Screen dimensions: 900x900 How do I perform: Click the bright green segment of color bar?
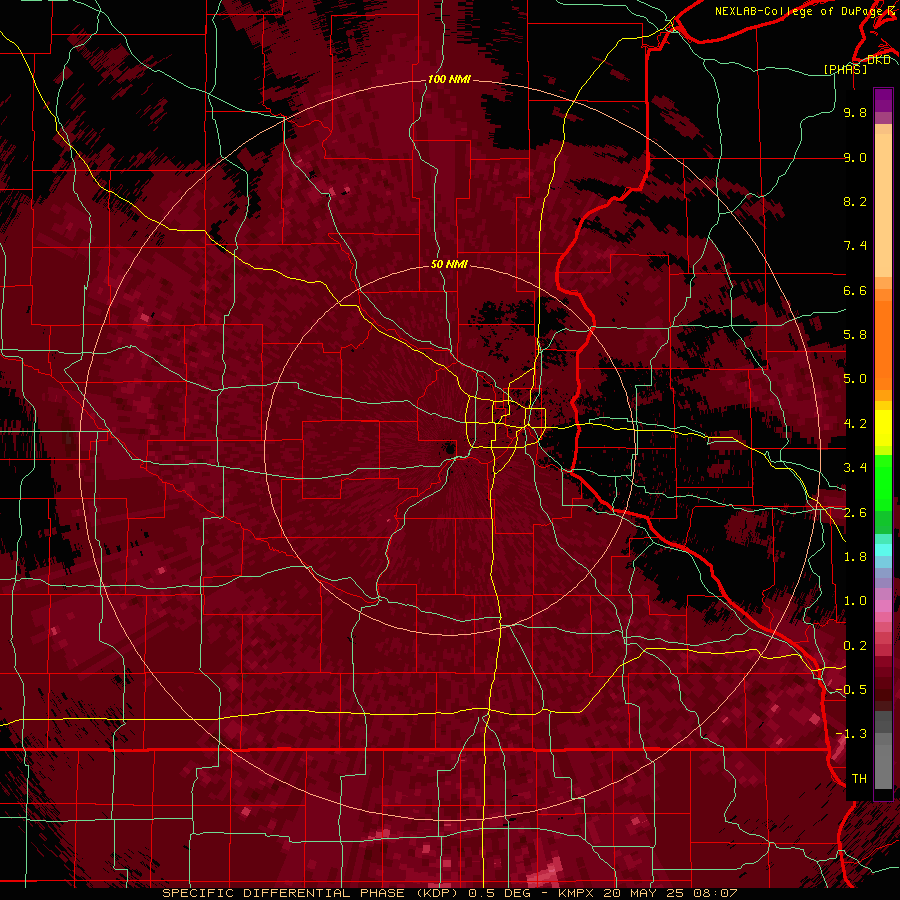pyautogui.click(x=883, y=482)
